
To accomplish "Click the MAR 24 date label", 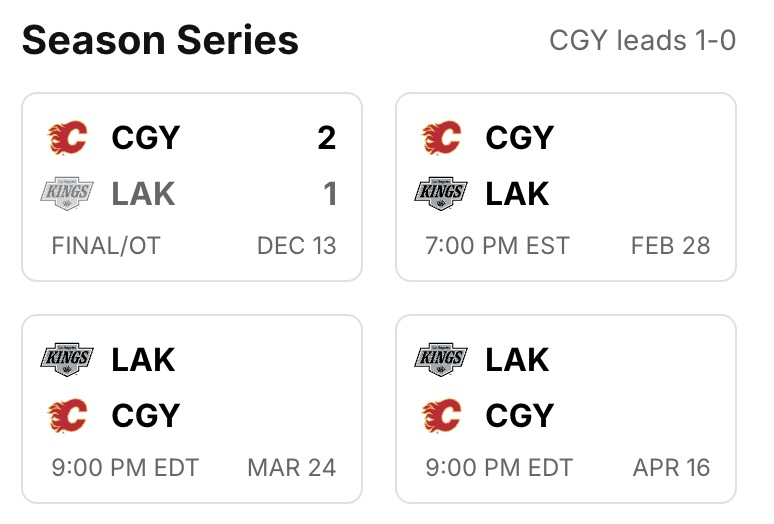I will 291,467.
